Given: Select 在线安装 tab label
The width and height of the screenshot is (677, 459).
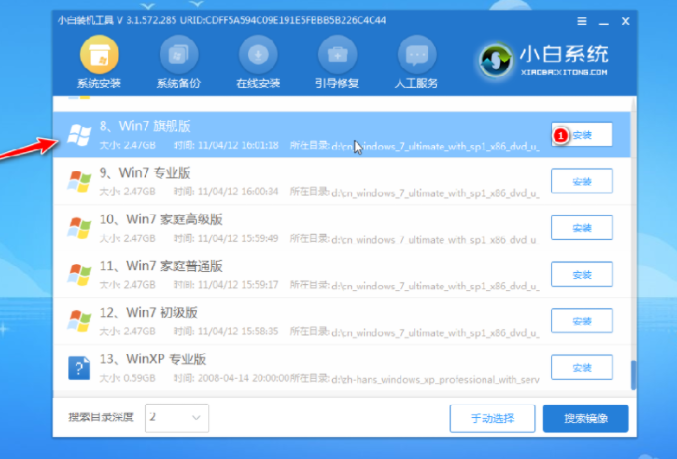Looking at the screenshot, I should [x=258, y=83].
